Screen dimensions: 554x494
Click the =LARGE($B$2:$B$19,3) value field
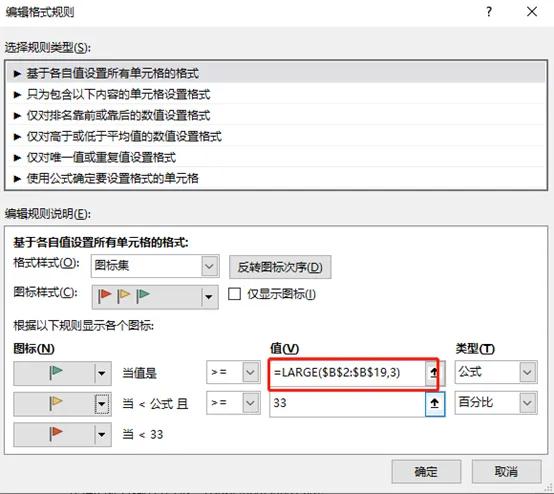coord(347,372)
